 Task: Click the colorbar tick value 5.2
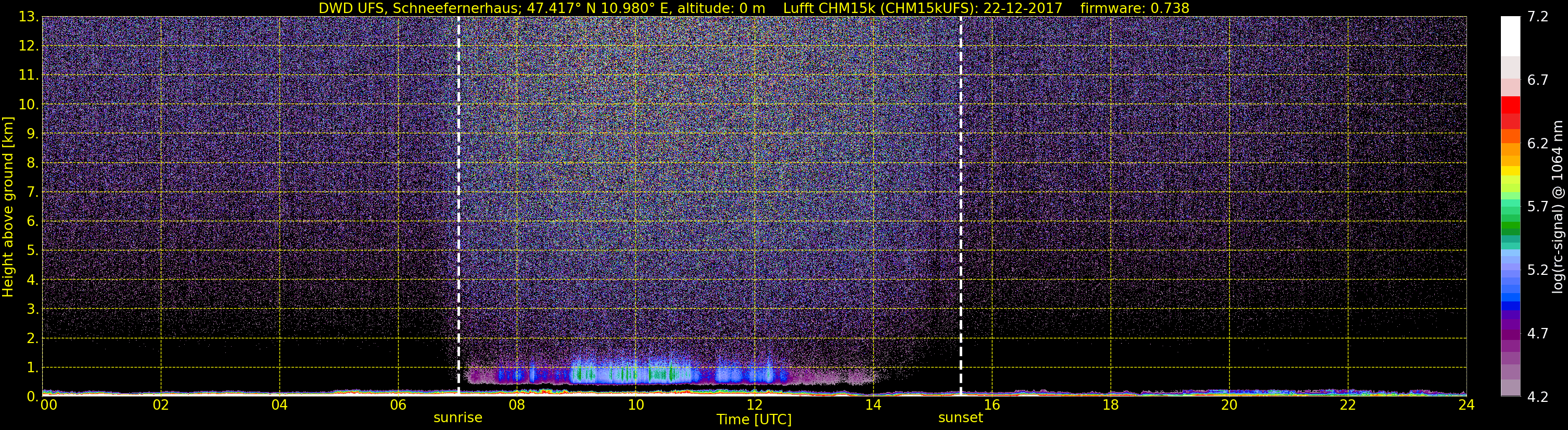[1538, 270]
